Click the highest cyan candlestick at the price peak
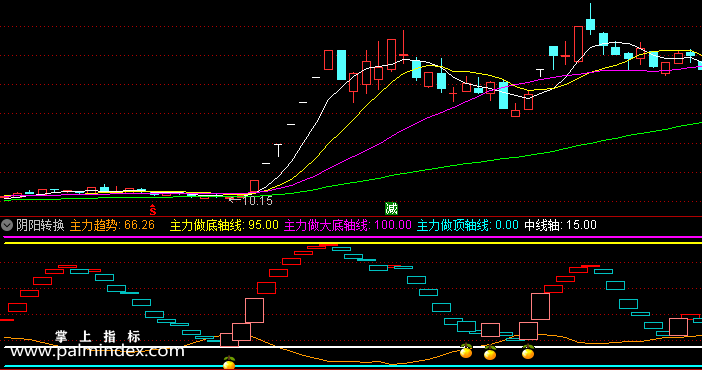 coord(591,24)
